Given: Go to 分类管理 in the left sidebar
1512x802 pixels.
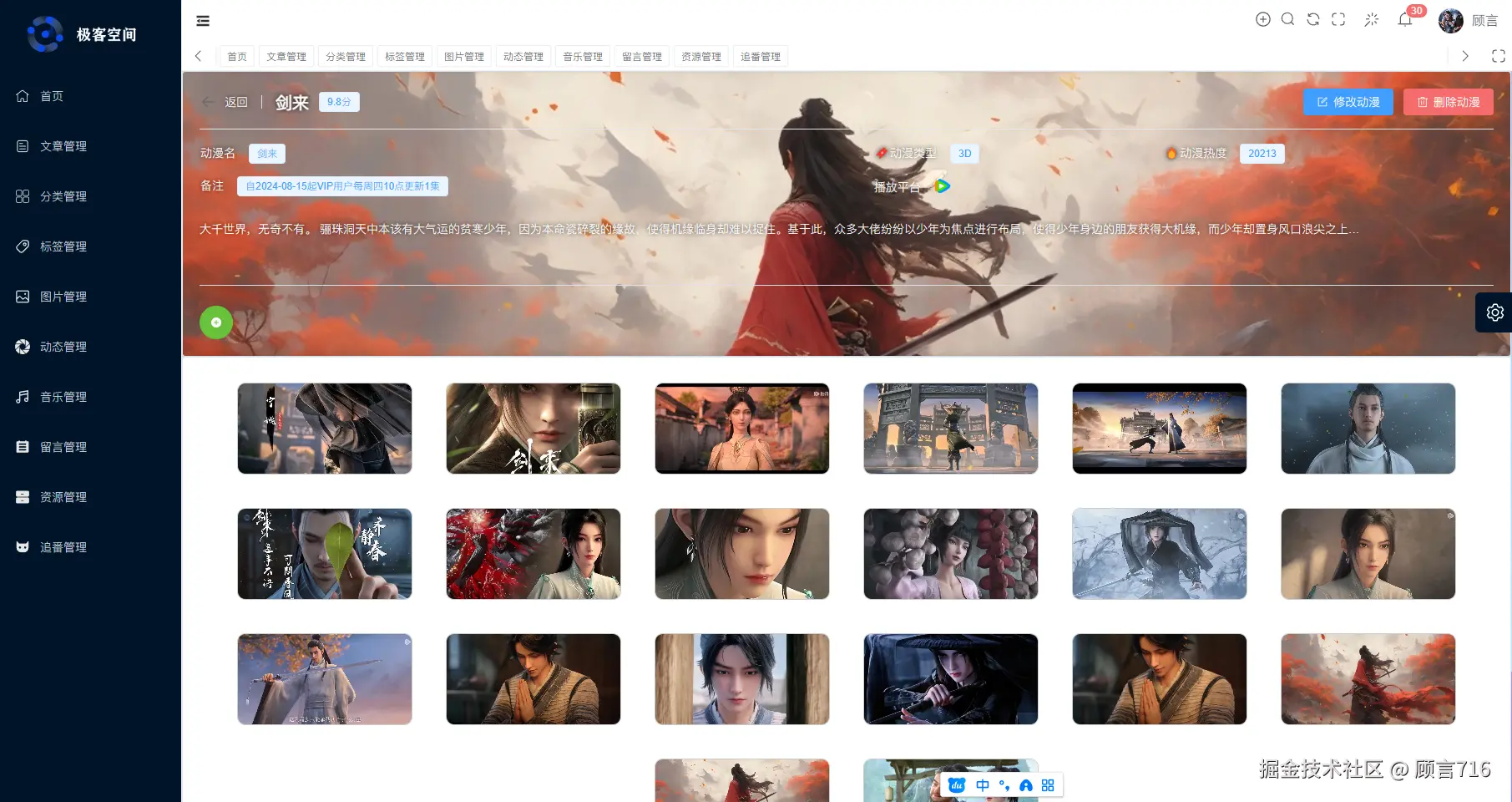Looking at the screenshot, I should pyautogui.click(x=63, y=196).
